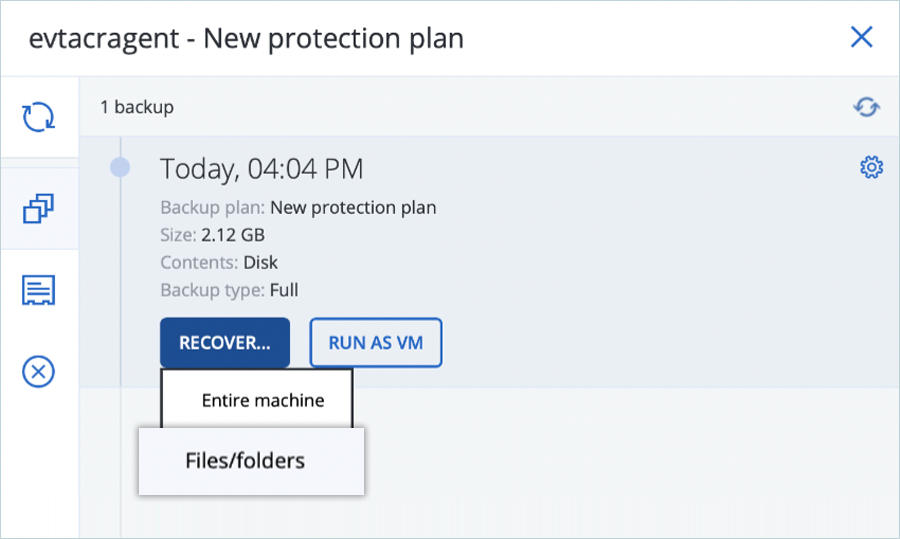This screenshot has height=539, width=900.
Task: Click the Backup type: Full line
Action: point(229,290)
